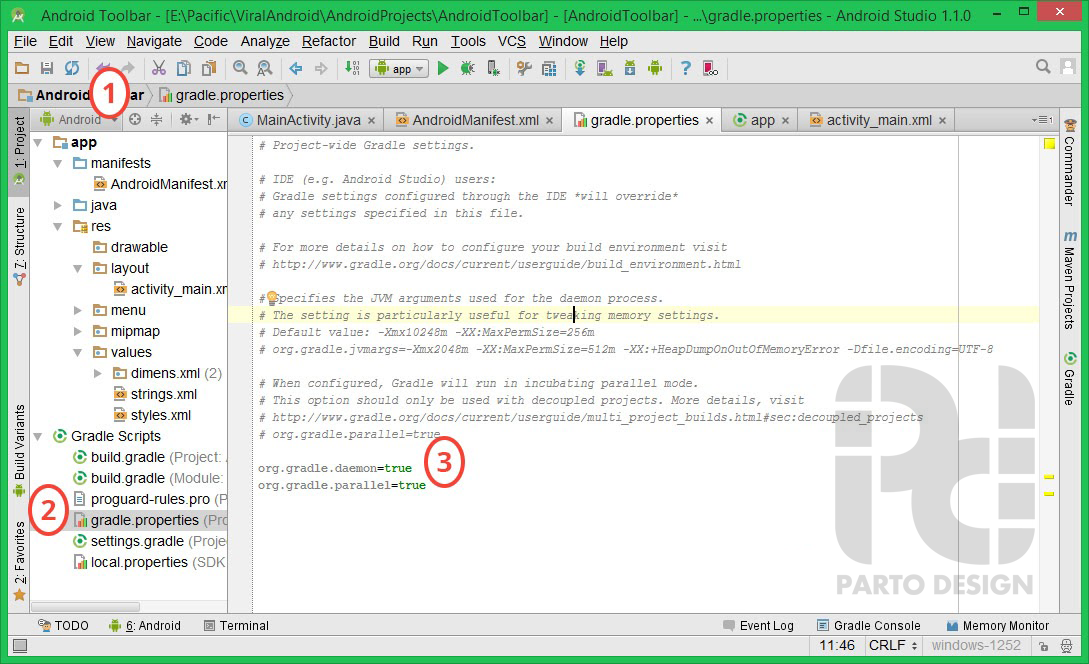Click the Collapse All icon in Project panel

click(157, 119)
